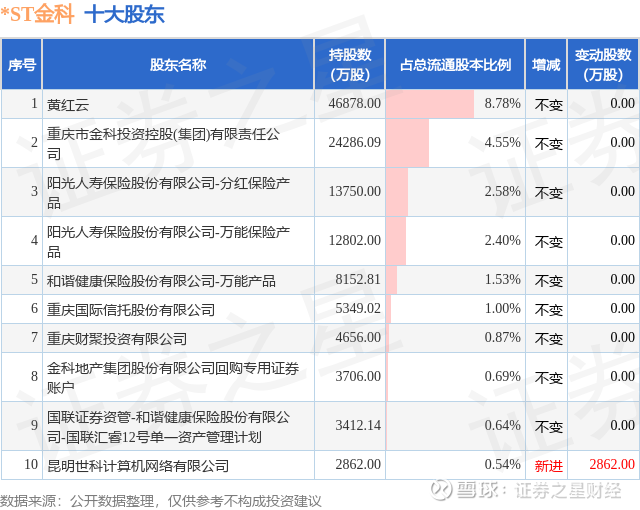
Task: Select 阳光人寿保险股份有限公司-分红保险产品 name
Action: [x=168, y=192]
